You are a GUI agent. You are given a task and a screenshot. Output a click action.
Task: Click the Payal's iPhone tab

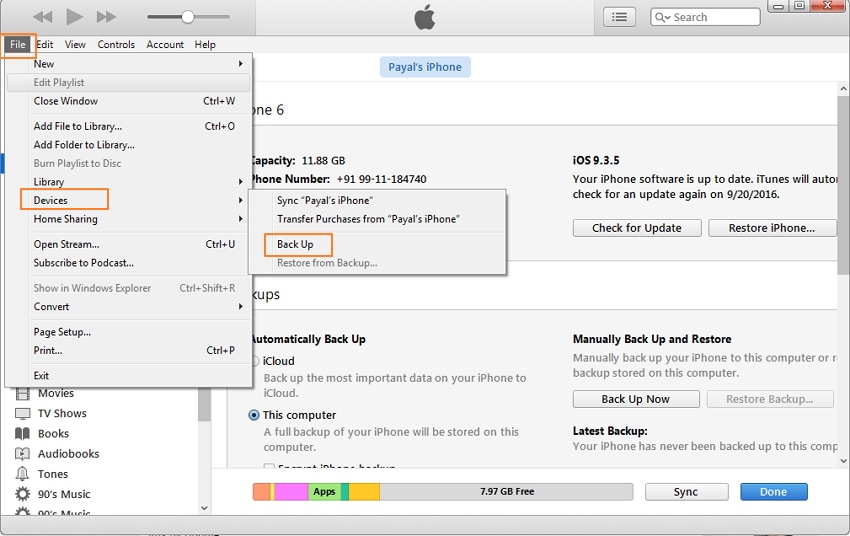[425, 67]
